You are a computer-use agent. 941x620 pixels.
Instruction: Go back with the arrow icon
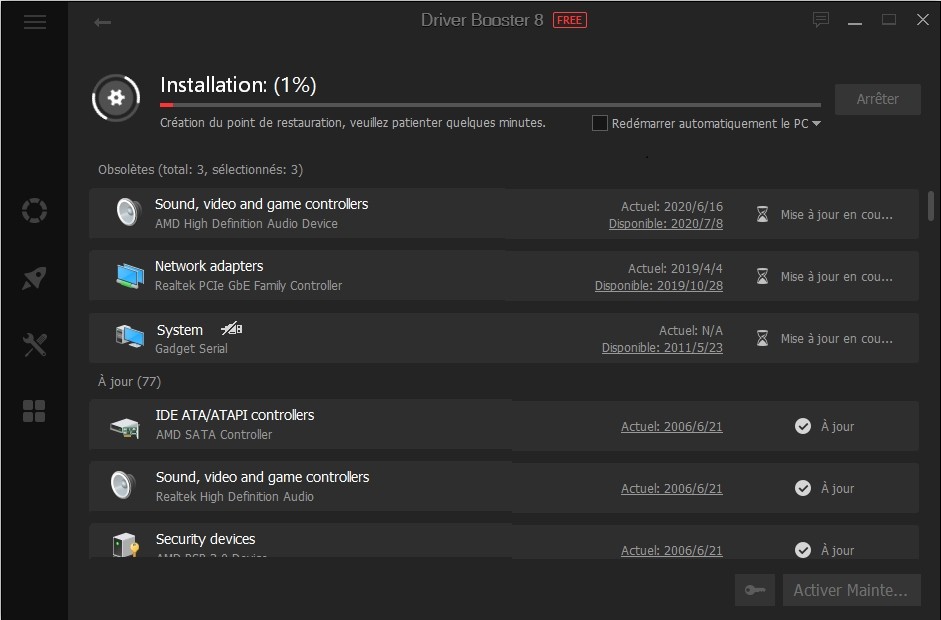[x=103, y=23]
